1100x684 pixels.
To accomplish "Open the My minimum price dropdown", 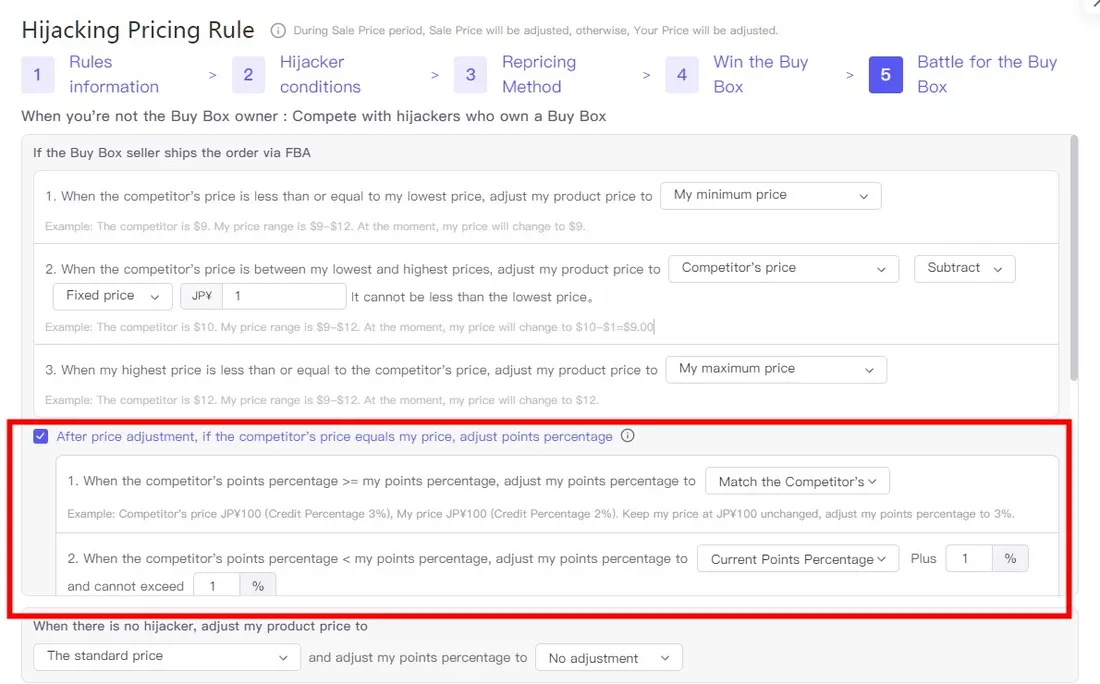I will 770,196.
